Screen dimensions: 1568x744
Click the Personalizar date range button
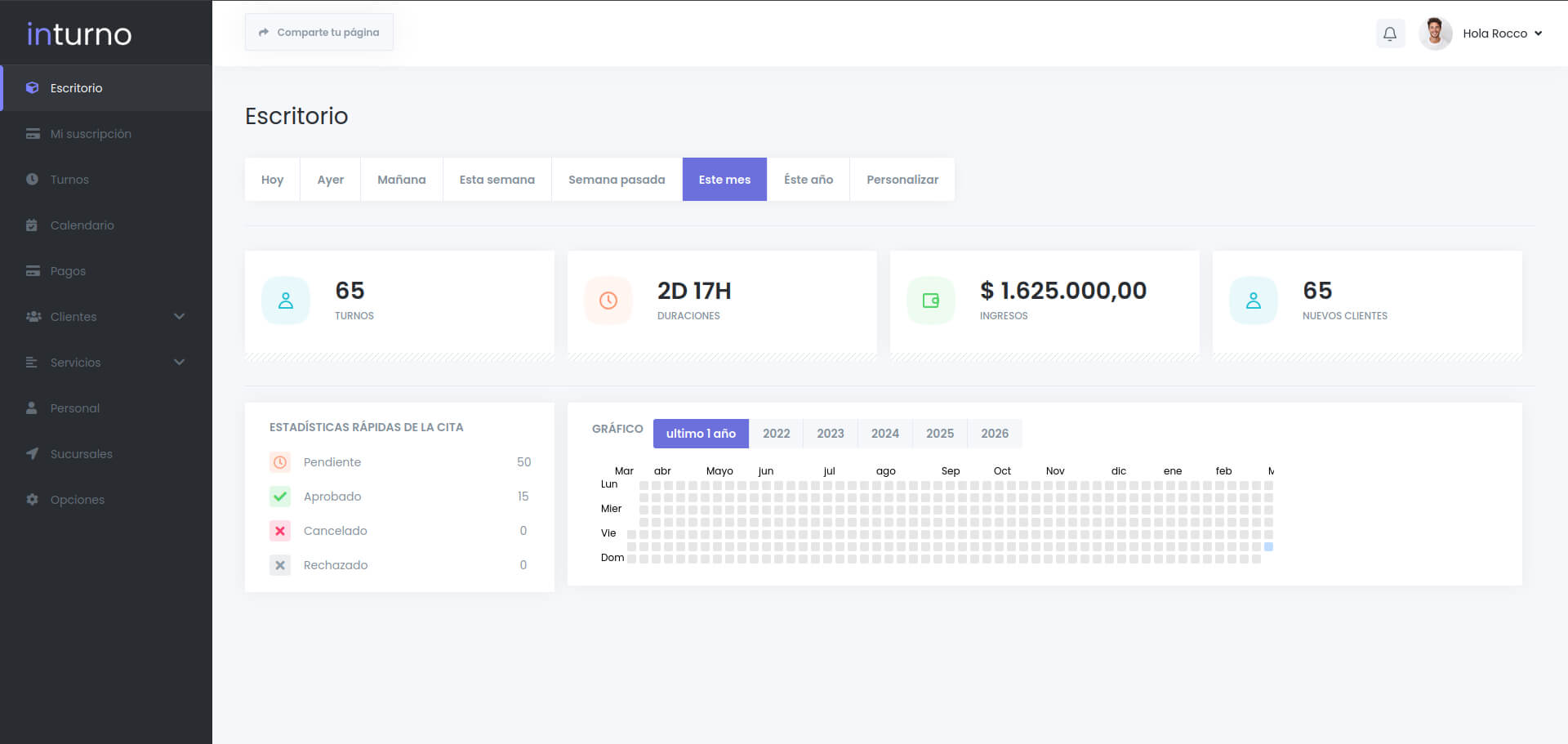click(902, 180)
